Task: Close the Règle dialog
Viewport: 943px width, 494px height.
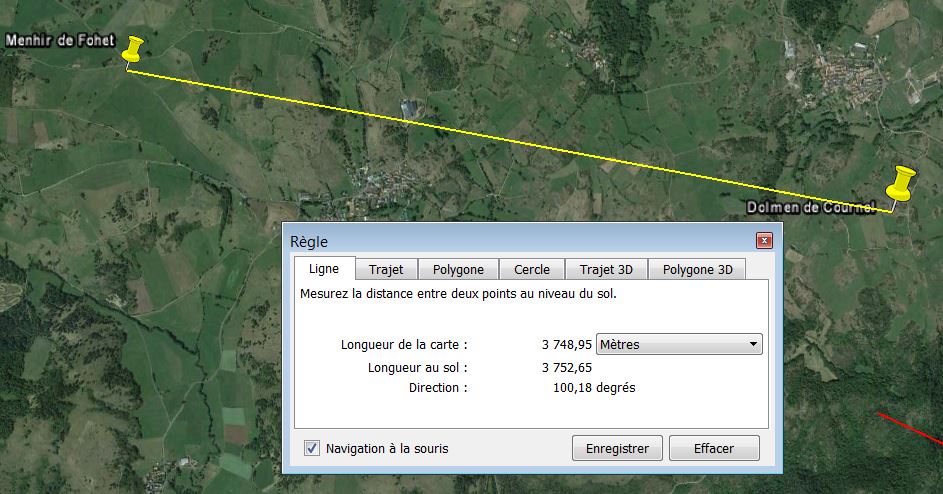Action: pyautogui.click(x=764, y=241)
